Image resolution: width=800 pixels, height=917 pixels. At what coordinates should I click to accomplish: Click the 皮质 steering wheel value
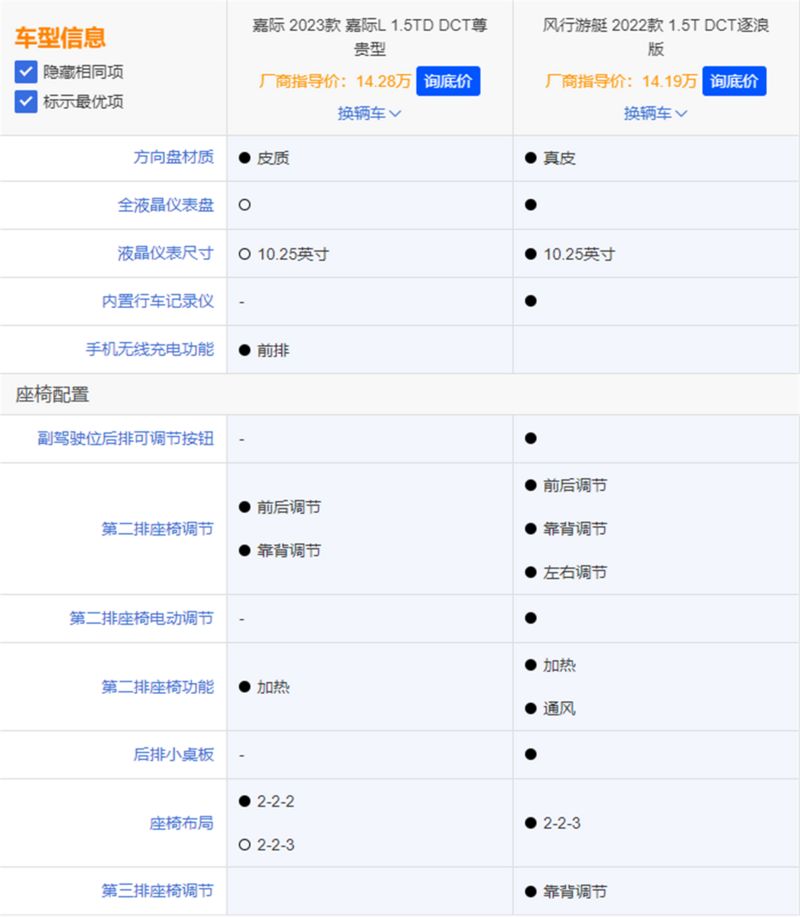coord(273,158)
